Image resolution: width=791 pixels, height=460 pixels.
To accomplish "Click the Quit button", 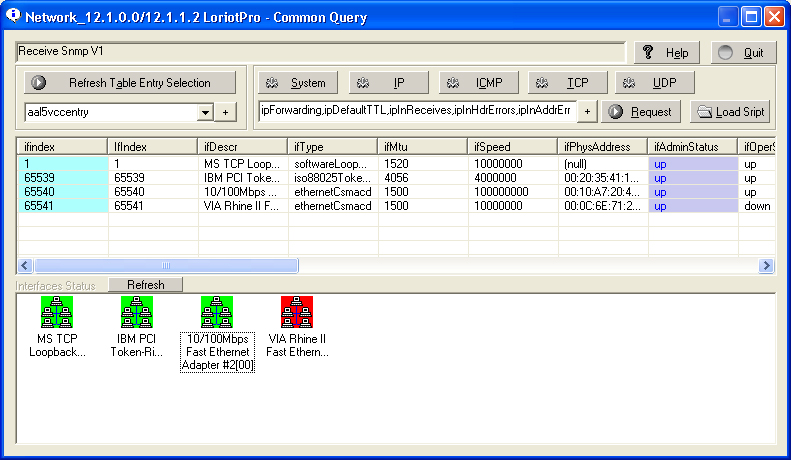I will [x=743, y=53].
